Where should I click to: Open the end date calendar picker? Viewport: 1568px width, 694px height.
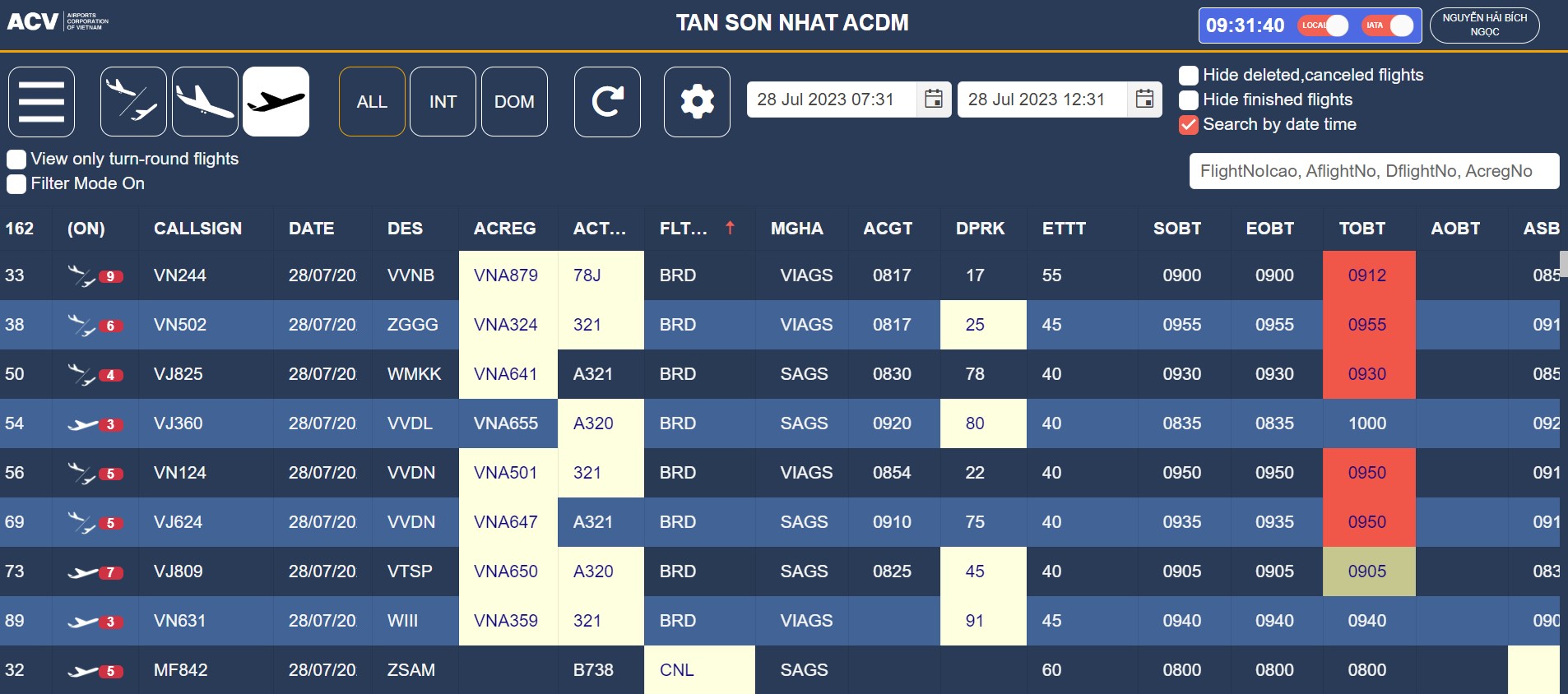[1144, 99]
